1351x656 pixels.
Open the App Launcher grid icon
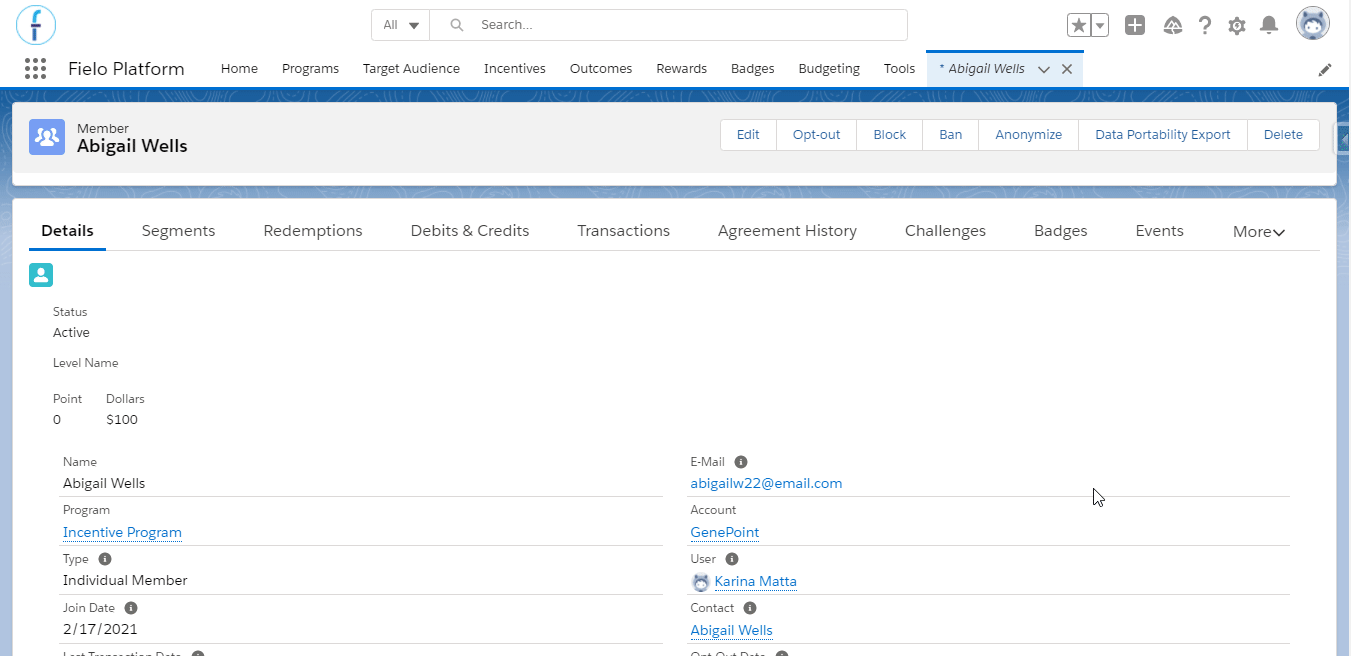(35, 69)
